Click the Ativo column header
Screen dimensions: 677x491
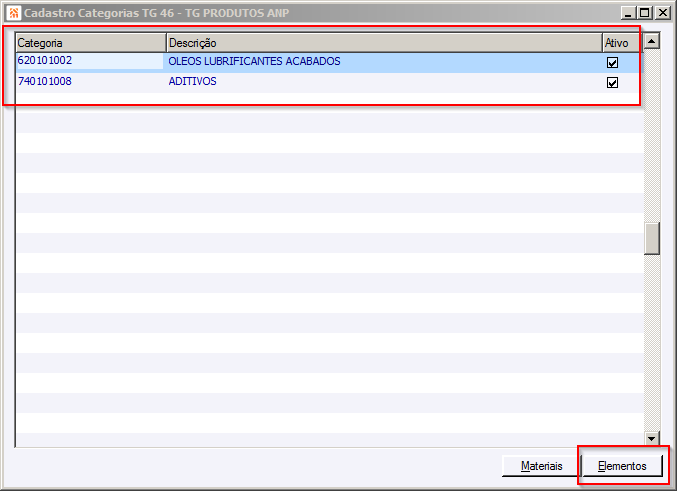[x=623, y=43]
